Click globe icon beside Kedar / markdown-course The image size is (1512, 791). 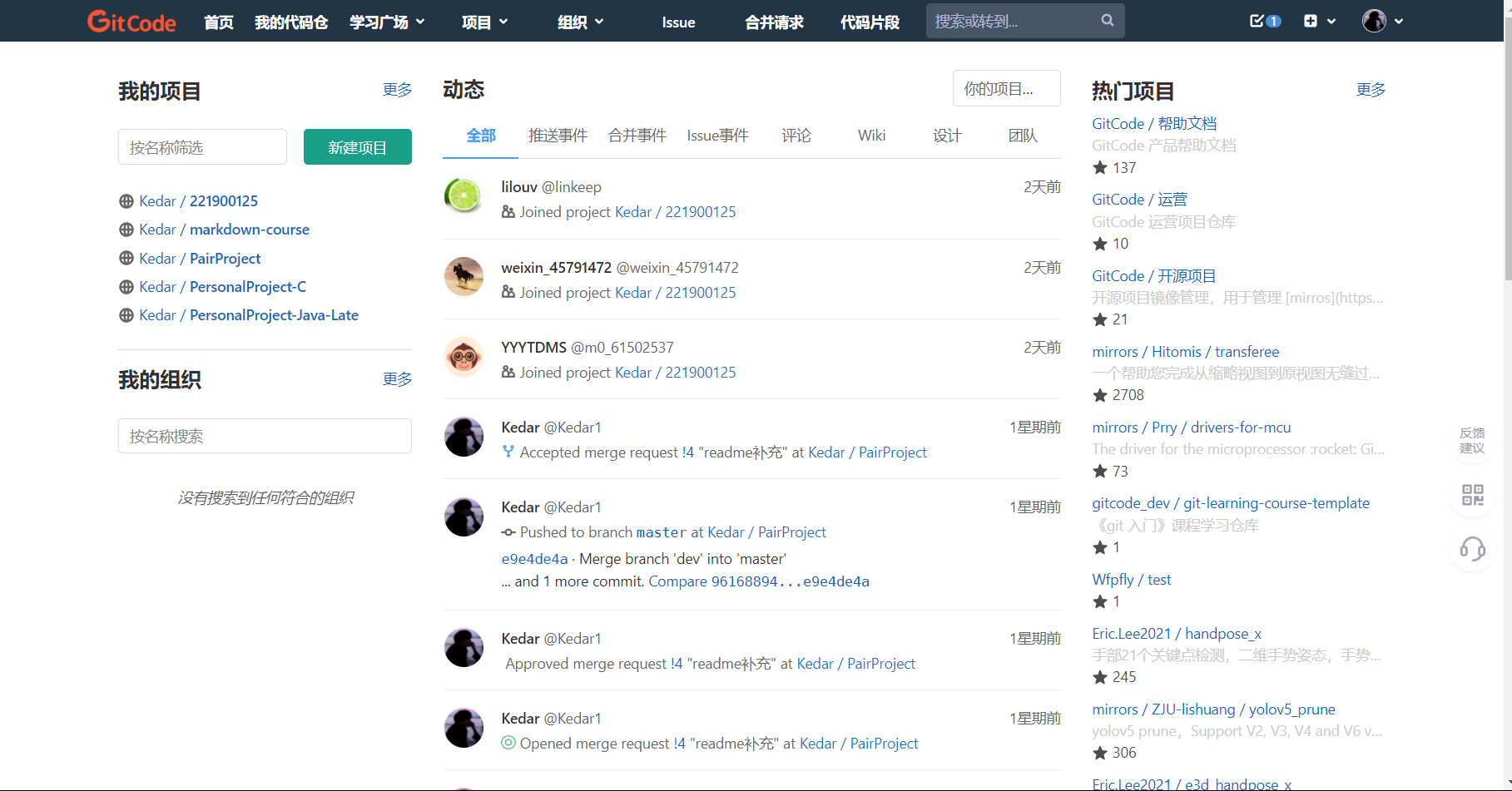[x=126, y=230]
